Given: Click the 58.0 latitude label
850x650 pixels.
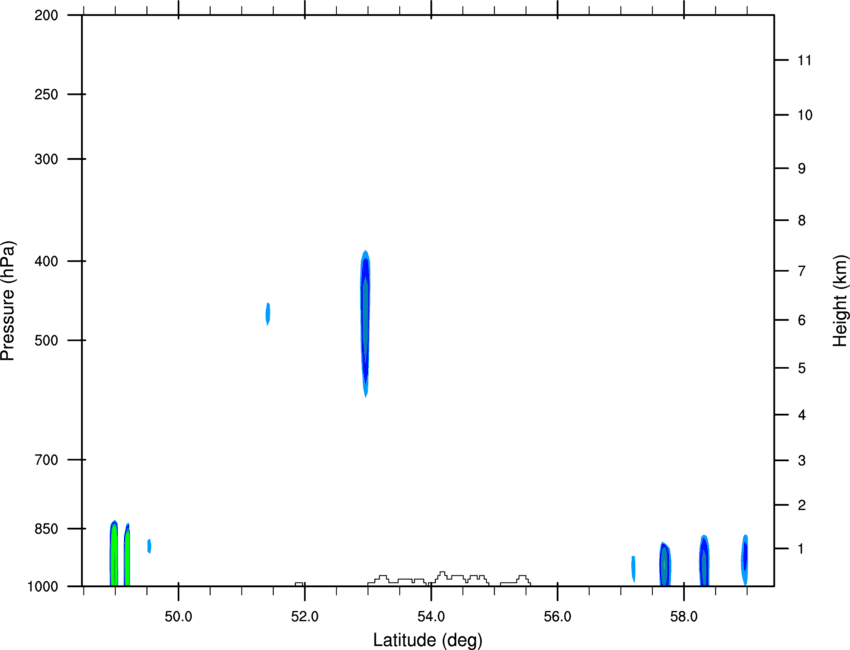Looking at the screenshot, I should (x=684, y=617).
